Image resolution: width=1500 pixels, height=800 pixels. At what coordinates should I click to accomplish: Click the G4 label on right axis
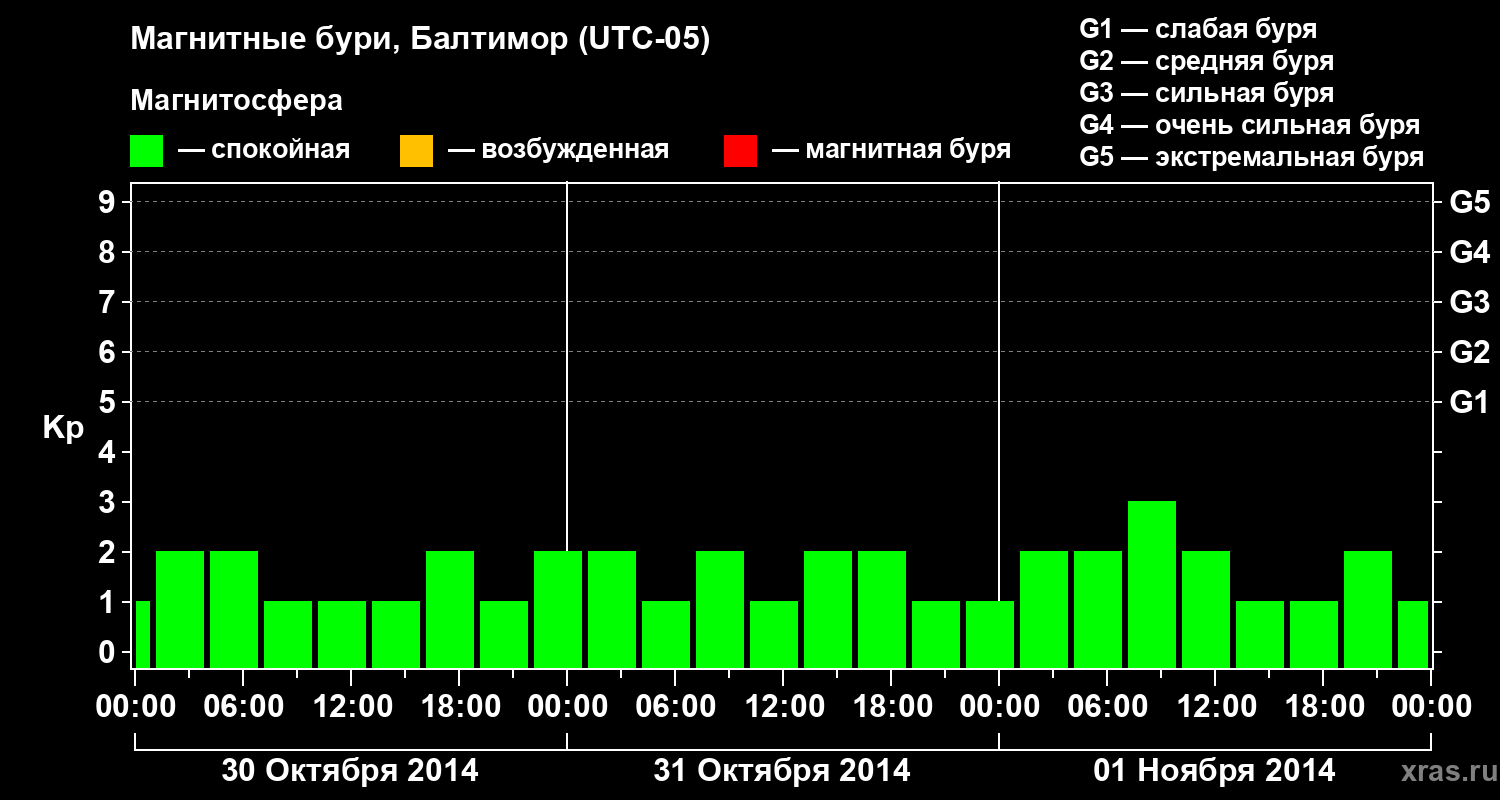pyautogui.click(x=1469, y=252)
